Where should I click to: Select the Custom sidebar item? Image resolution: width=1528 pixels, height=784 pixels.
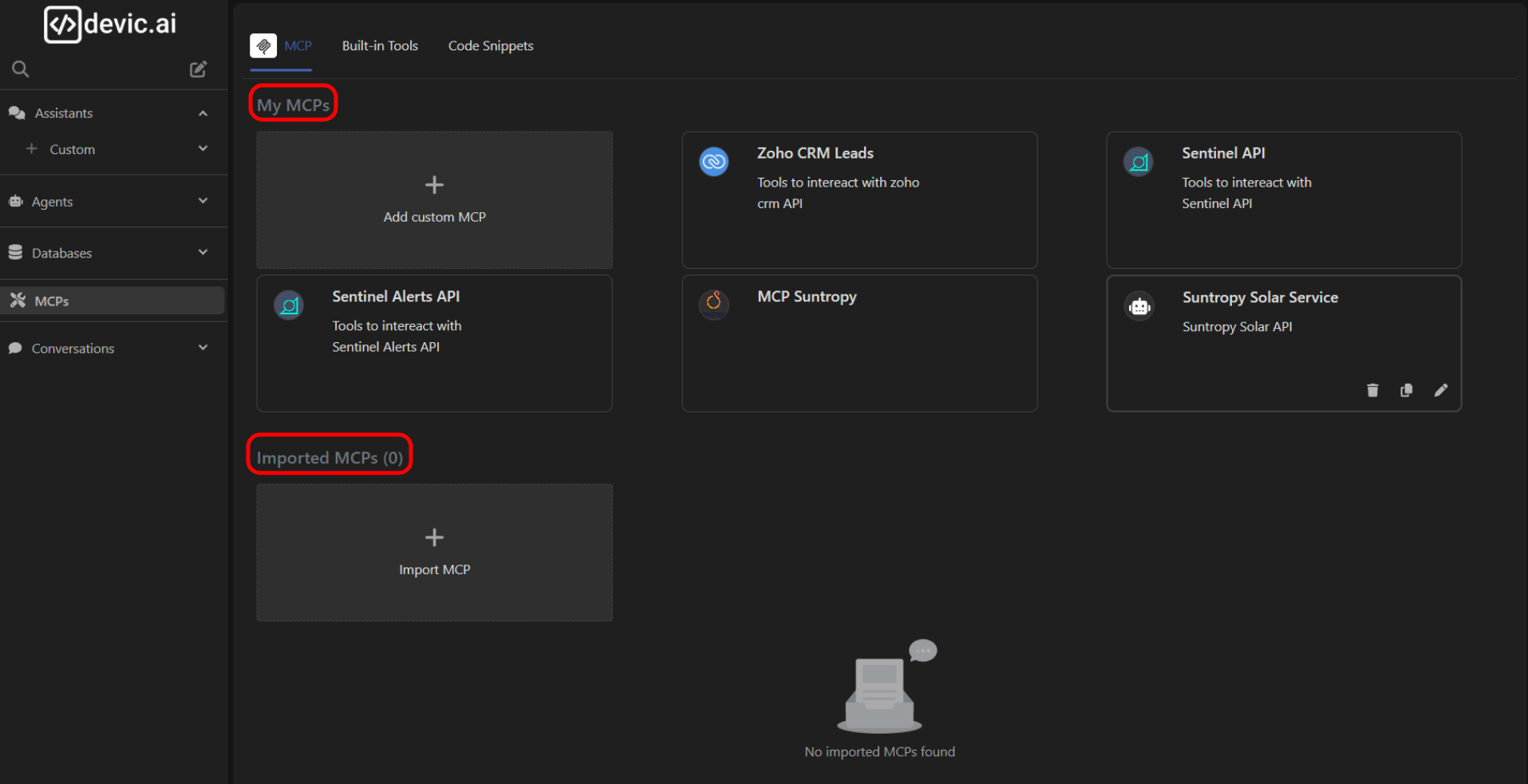click(x=72, y=149)
